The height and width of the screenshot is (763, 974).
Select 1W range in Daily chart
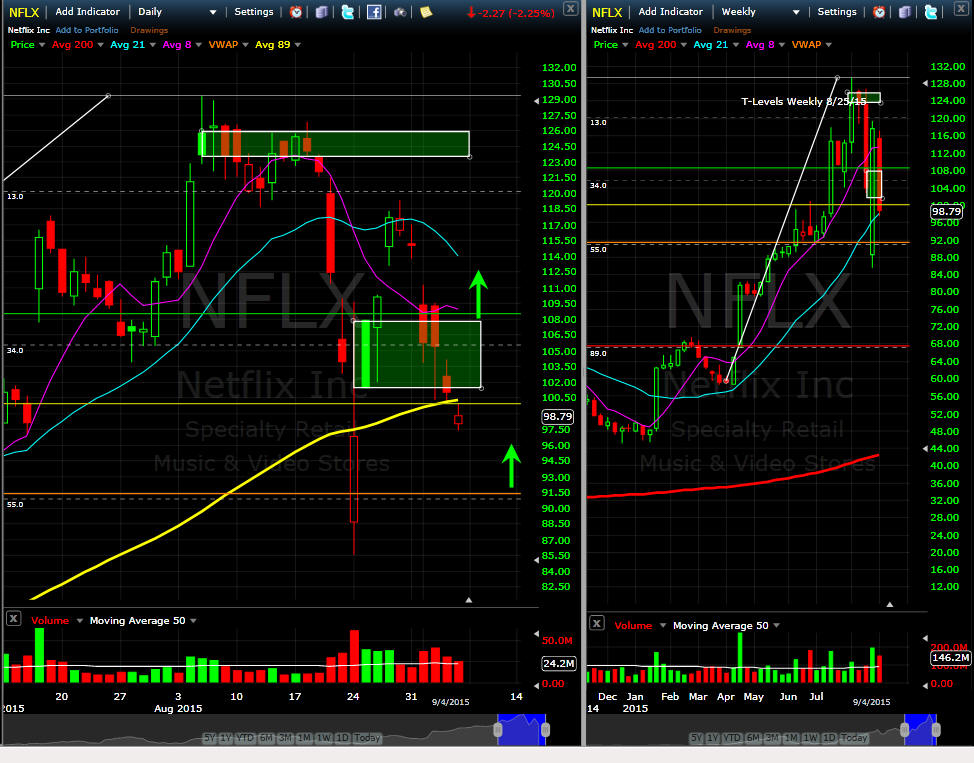[x=324, y=738]
